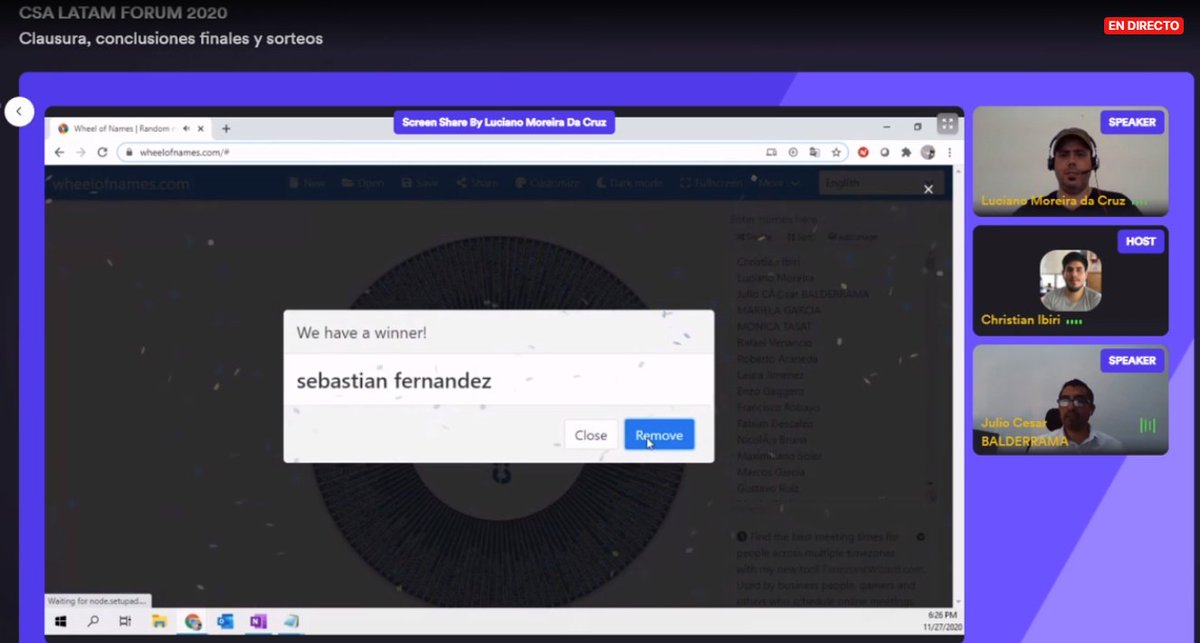
Task: Click the names list scrollbar
Action: coord(932,375)
